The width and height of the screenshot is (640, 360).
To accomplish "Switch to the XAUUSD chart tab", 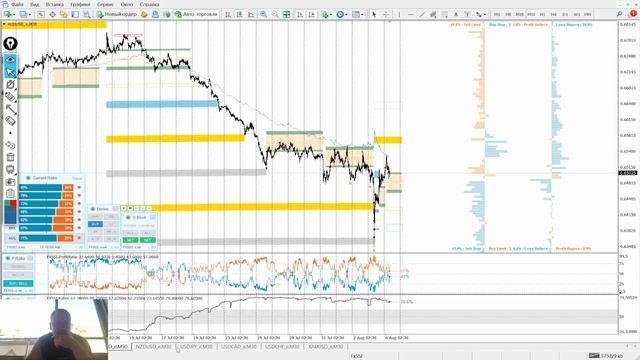I will pos(325,347).
